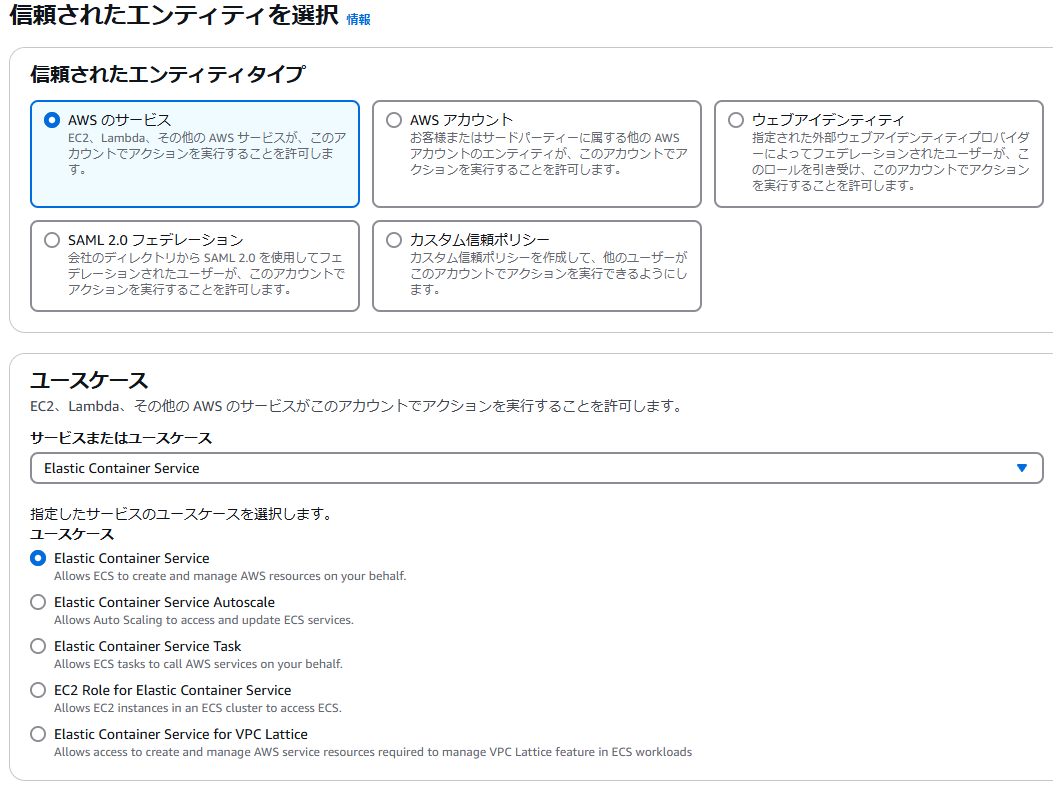Click the 信頼されたエンティティタイプ heading

point(168,74)
